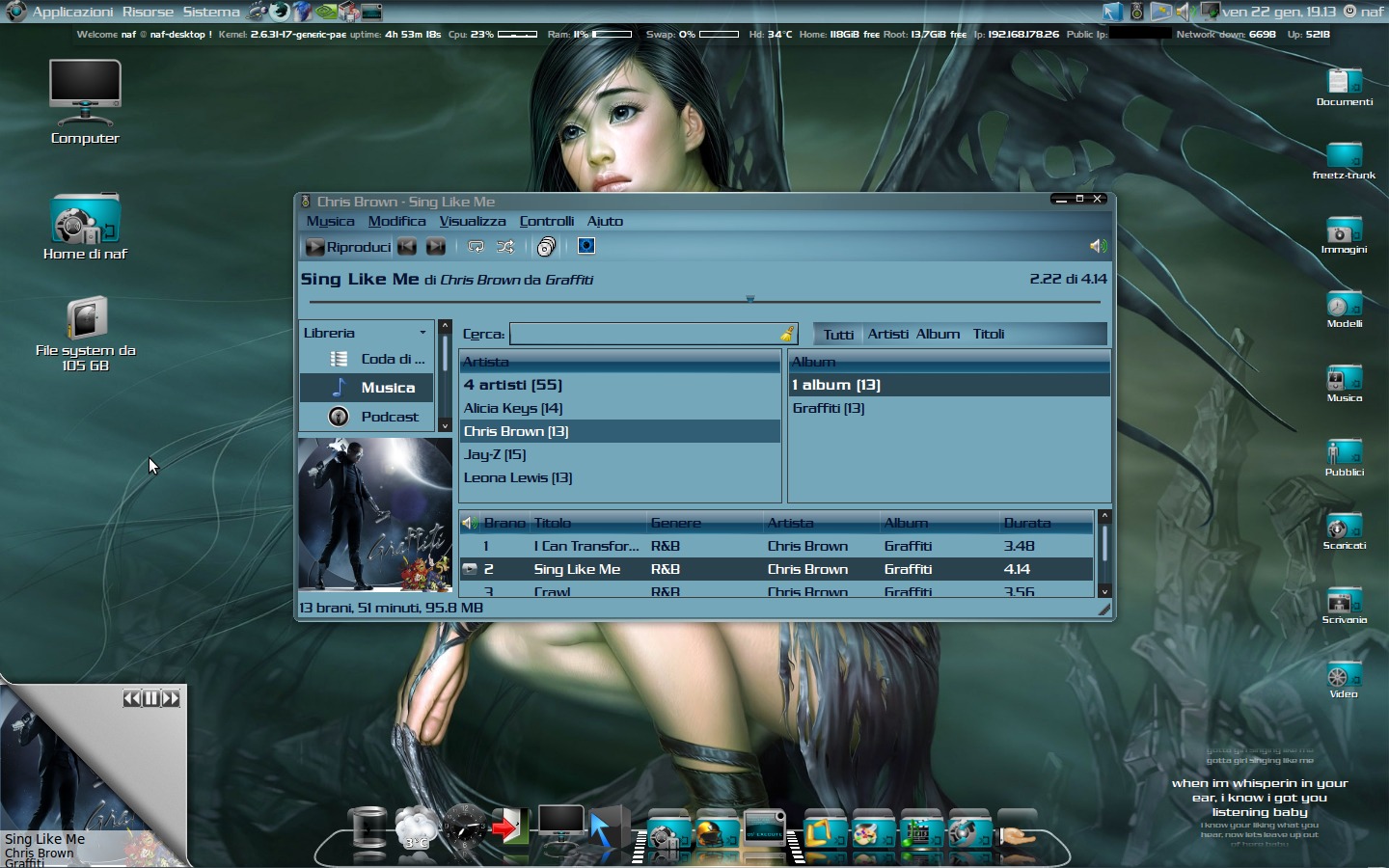The width and height of the screenshot is (1389, 868).
Task: Open Pubblici folder on desktop
Action: (1344, 458)
